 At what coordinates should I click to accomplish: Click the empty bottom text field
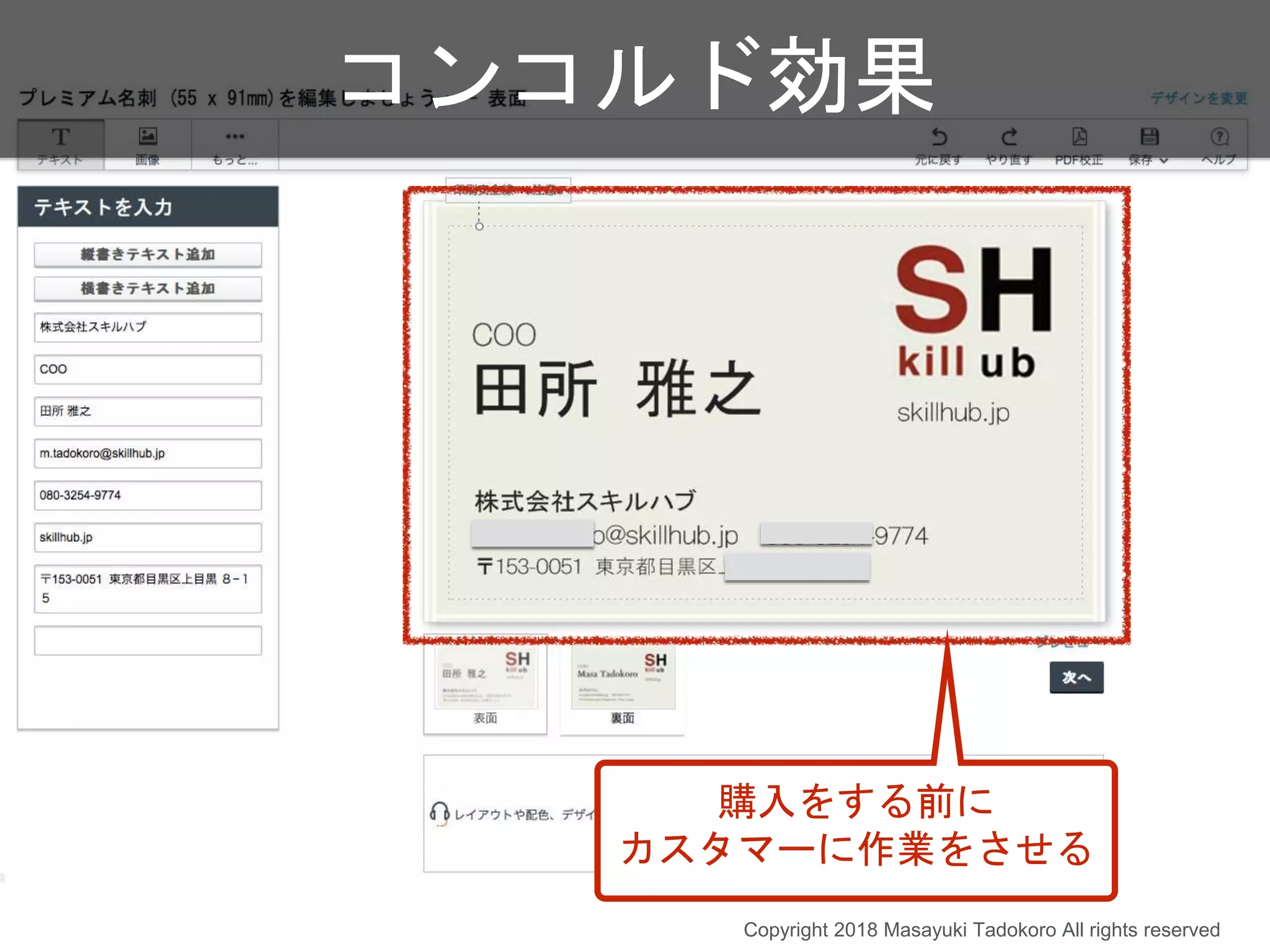tap(148, 640)
